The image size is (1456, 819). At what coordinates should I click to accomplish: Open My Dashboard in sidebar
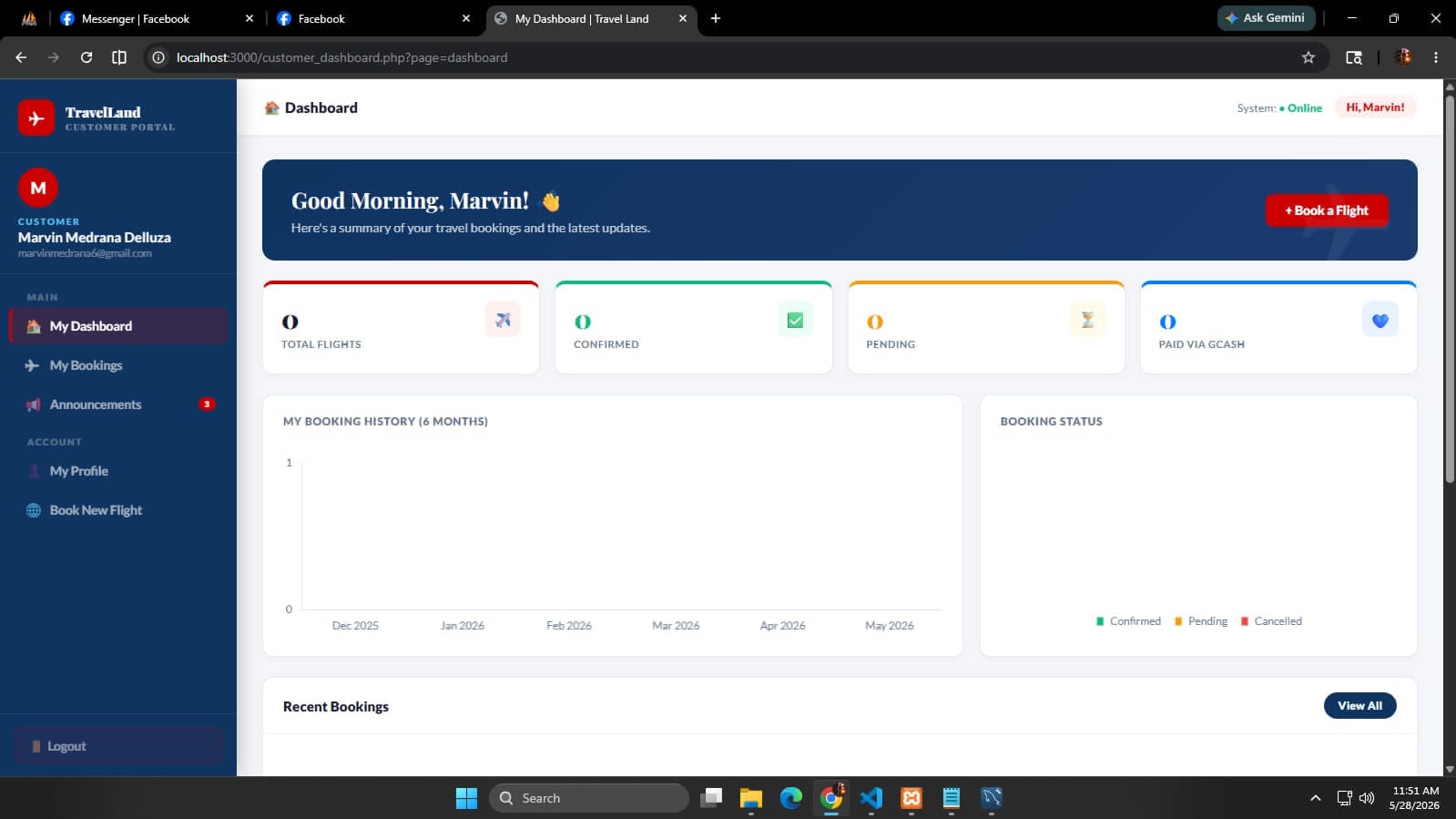(x=118, y=326)
